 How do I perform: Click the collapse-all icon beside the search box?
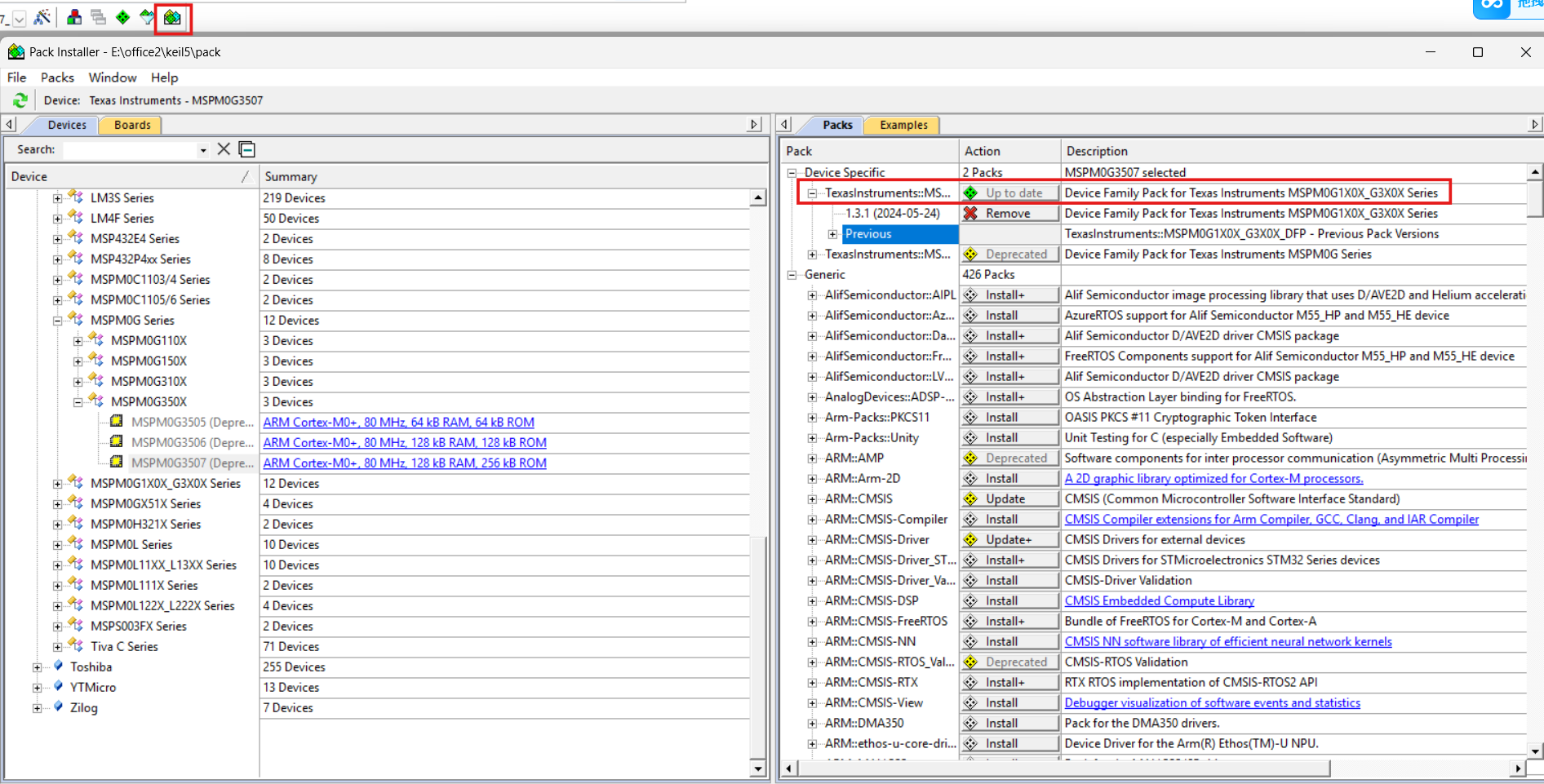pos(246,149)
